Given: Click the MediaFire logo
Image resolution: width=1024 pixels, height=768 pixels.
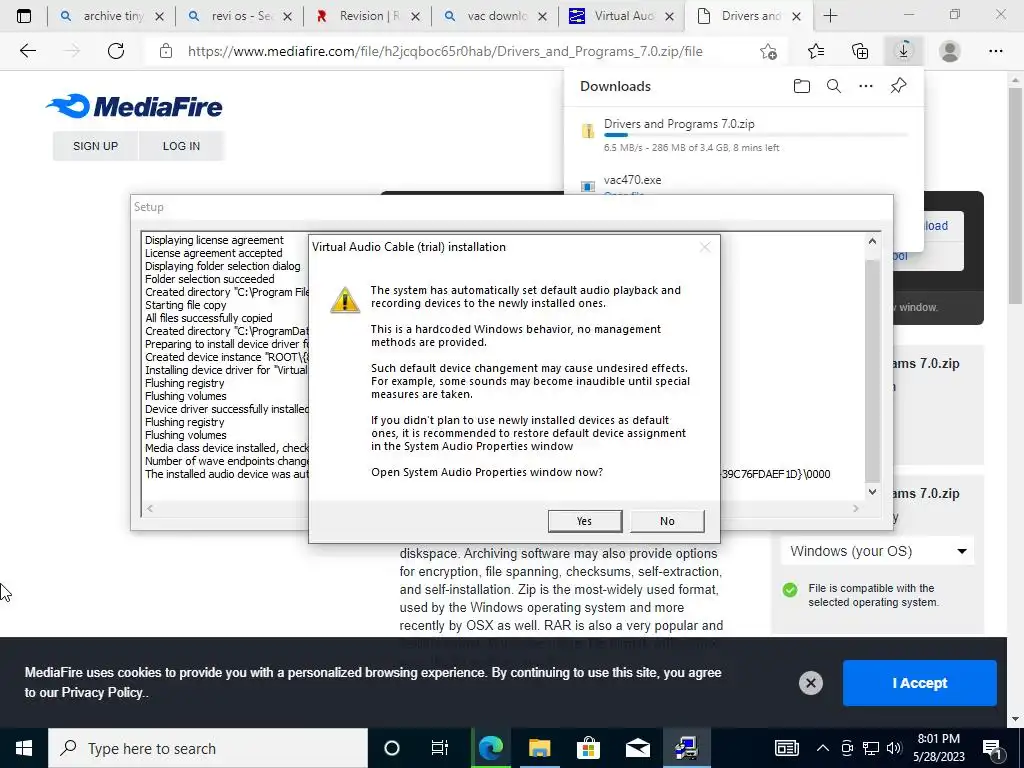Looking at the screenshot, I should tap(135, 106).
